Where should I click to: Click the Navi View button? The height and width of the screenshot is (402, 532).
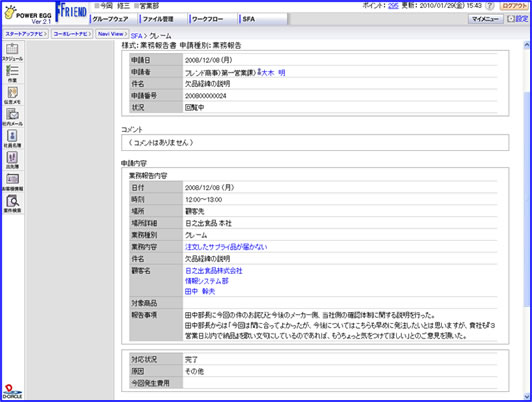point(112,34)
